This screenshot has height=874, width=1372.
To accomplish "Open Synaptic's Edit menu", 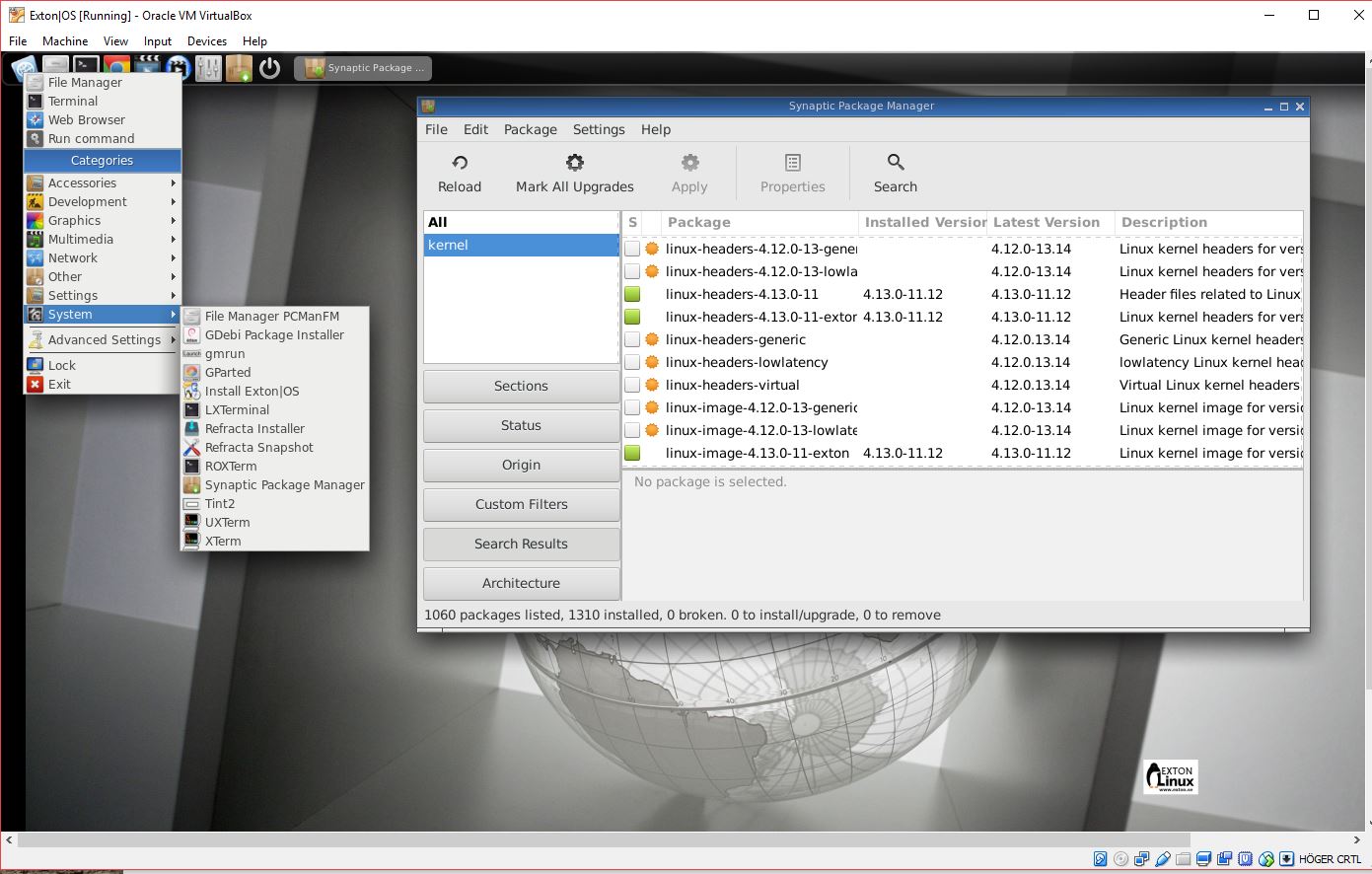I will 475,129.
